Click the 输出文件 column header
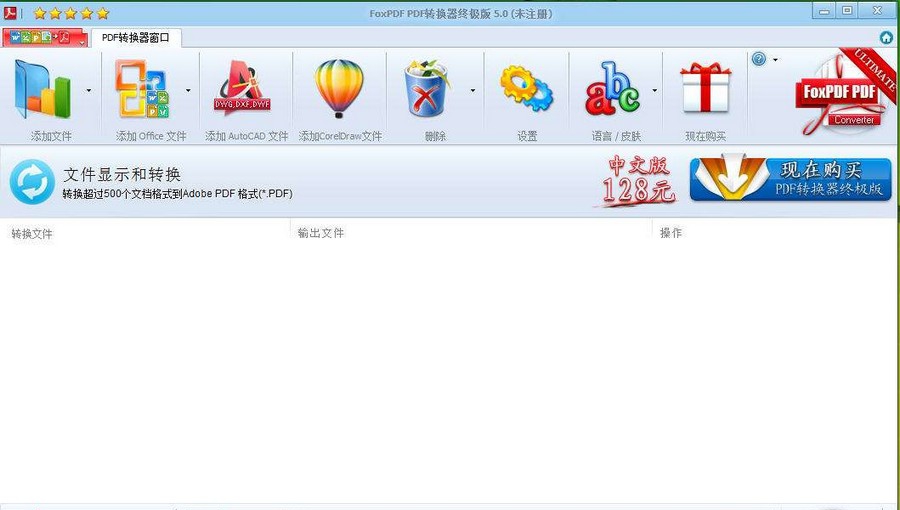The height and width of the screenshot is (510, 900). (321, 233)
